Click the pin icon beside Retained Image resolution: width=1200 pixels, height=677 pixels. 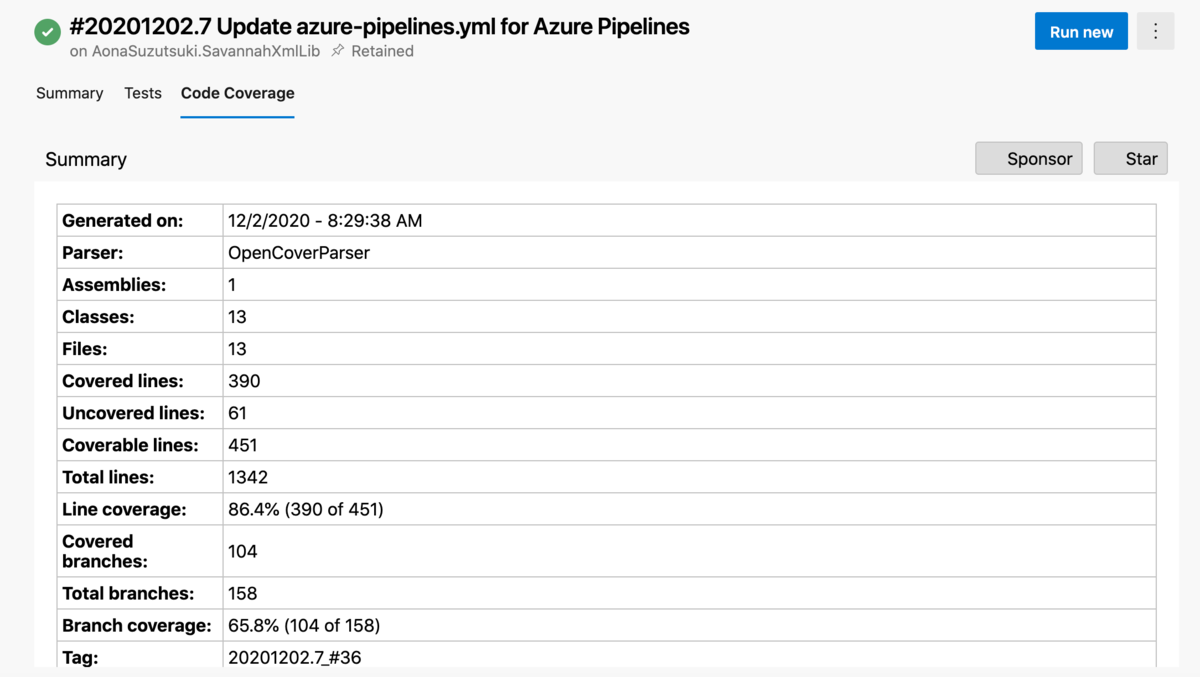tap(338, 51)
